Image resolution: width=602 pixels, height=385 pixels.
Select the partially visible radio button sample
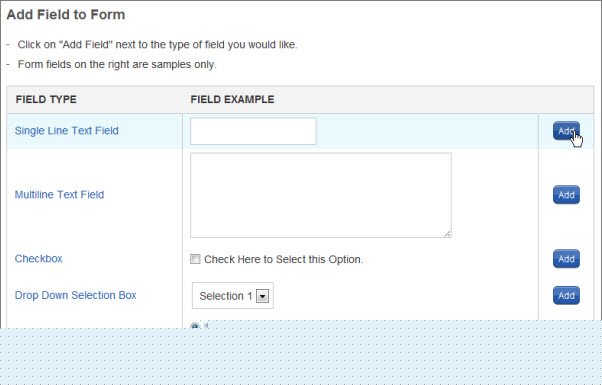click(x=195, y=326)
